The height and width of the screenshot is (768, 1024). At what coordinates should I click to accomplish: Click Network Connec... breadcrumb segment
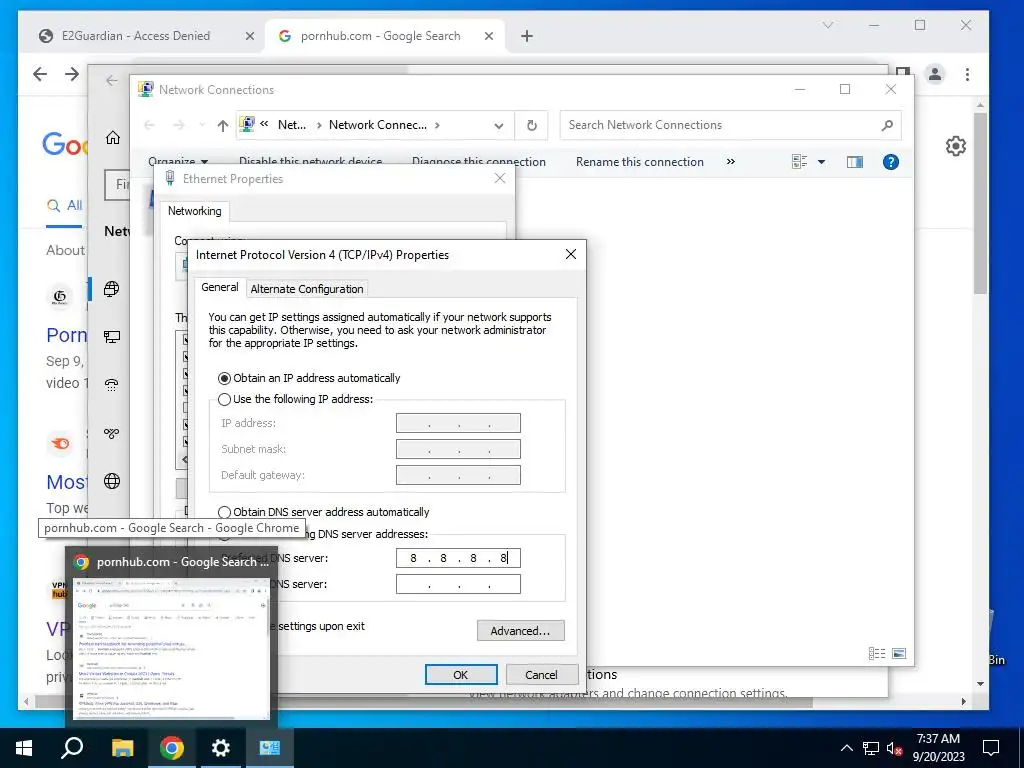[377, 125]
